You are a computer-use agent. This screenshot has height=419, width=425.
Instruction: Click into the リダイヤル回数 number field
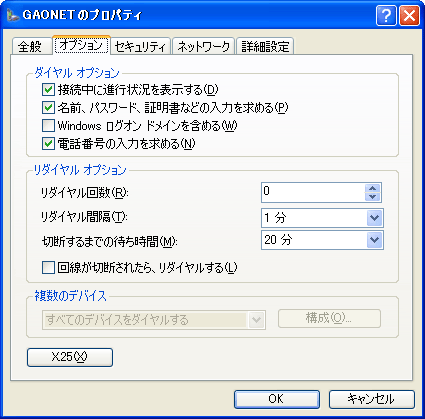click(313, 192)
